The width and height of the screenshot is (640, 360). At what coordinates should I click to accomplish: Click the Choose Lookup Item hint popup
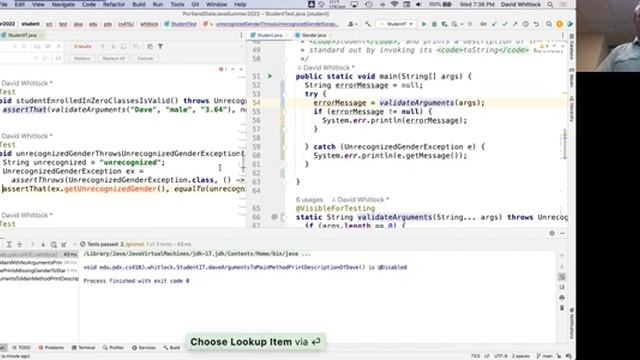256,342
